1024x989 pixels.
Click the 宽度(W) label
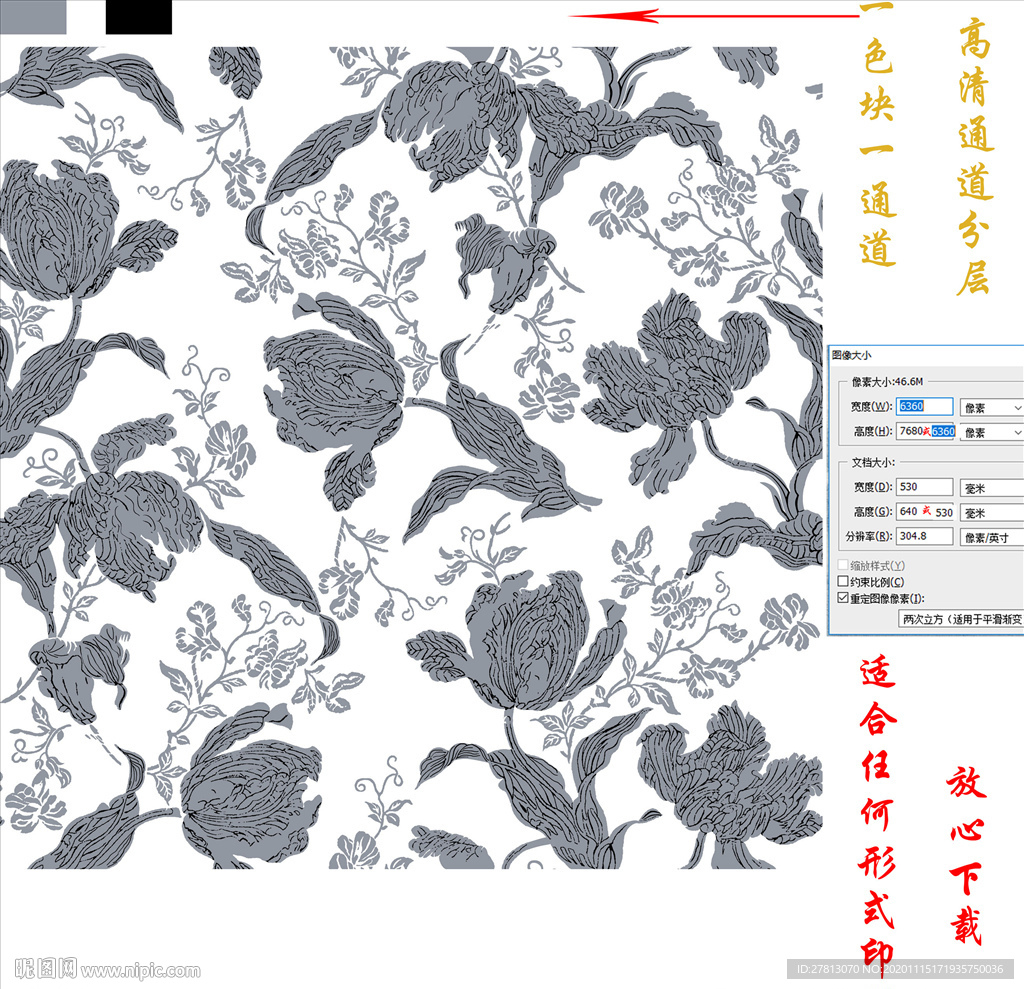point(871,406)
